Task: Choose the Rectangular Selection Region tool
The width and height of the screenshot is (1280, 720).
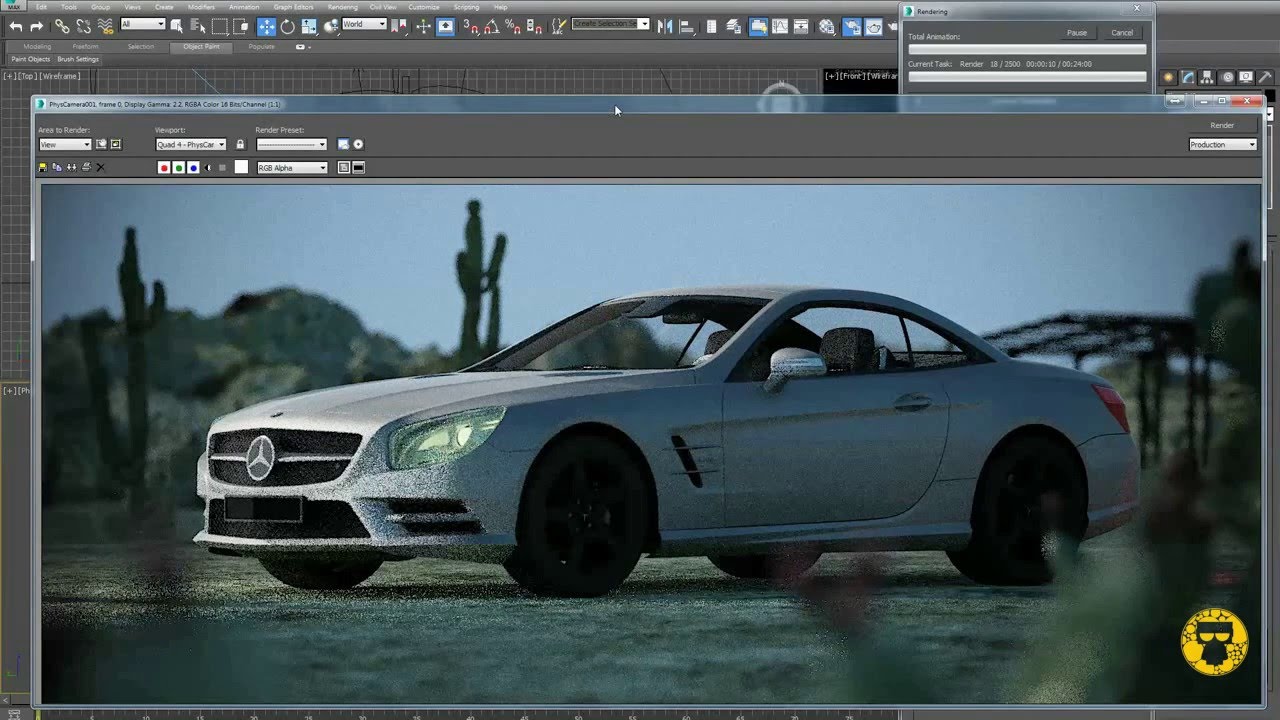Action: point(220,26)
